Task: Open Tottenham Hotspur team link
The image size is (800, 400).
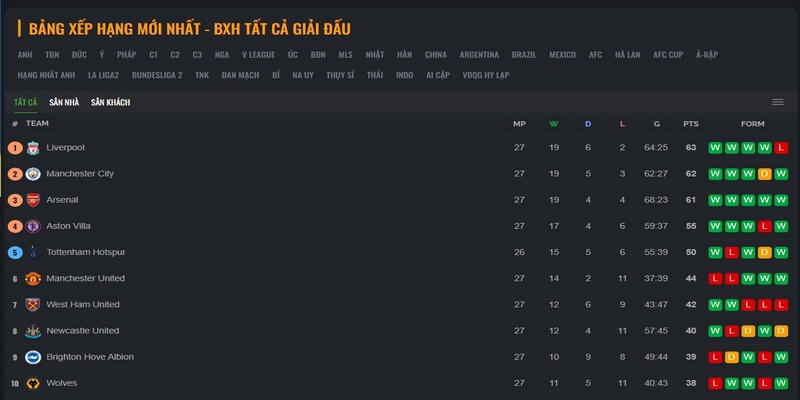Action: (x=86, y=252)
